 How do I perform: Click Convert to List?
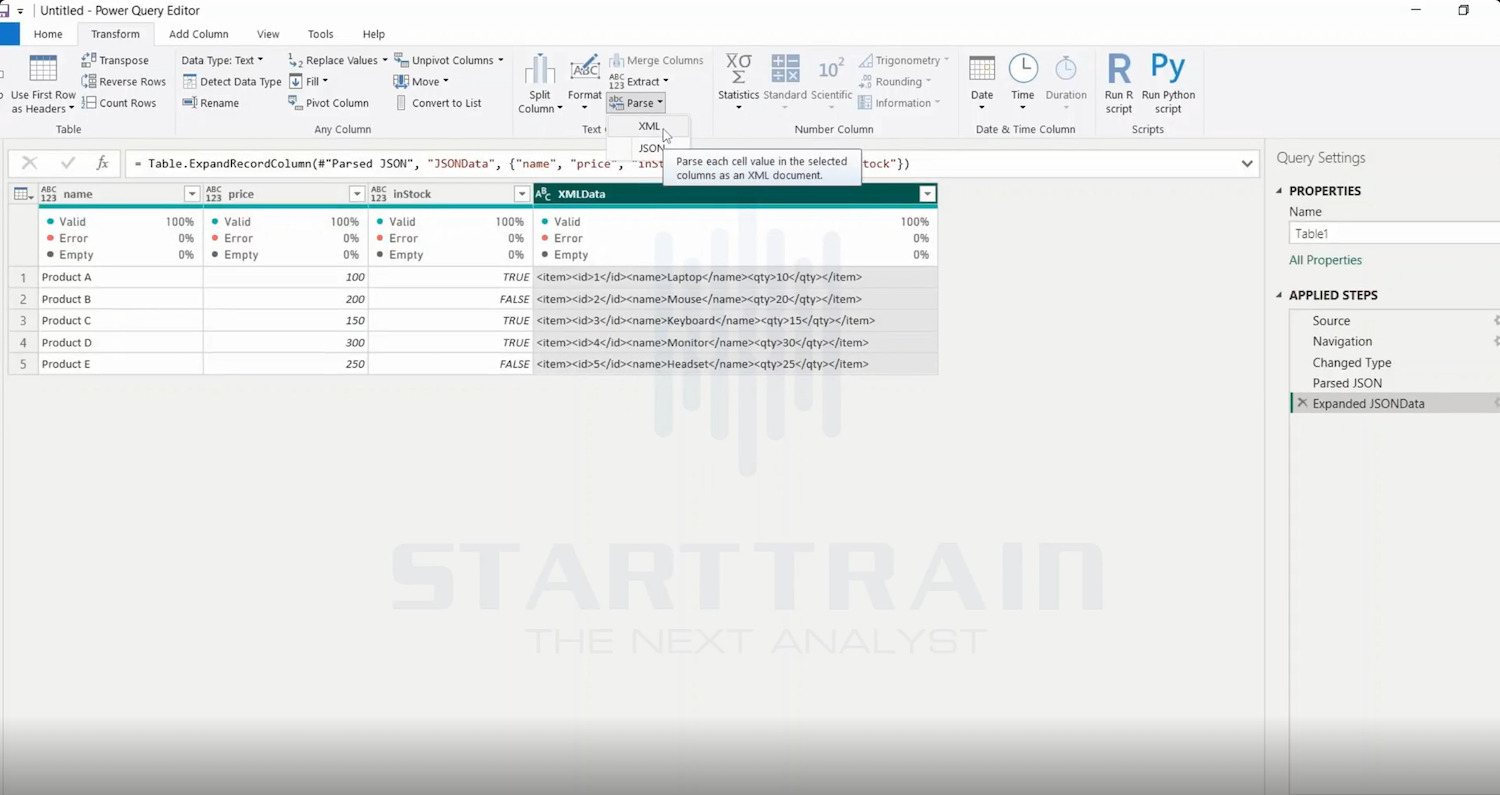click(438, 103)
